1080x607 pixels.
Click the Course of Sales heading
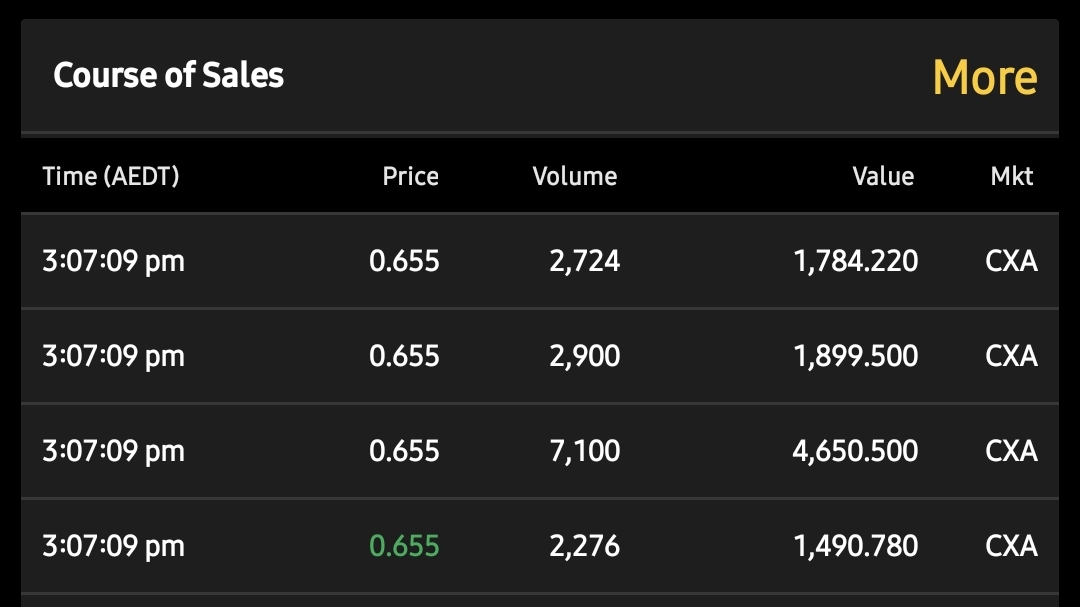point(169,74)
